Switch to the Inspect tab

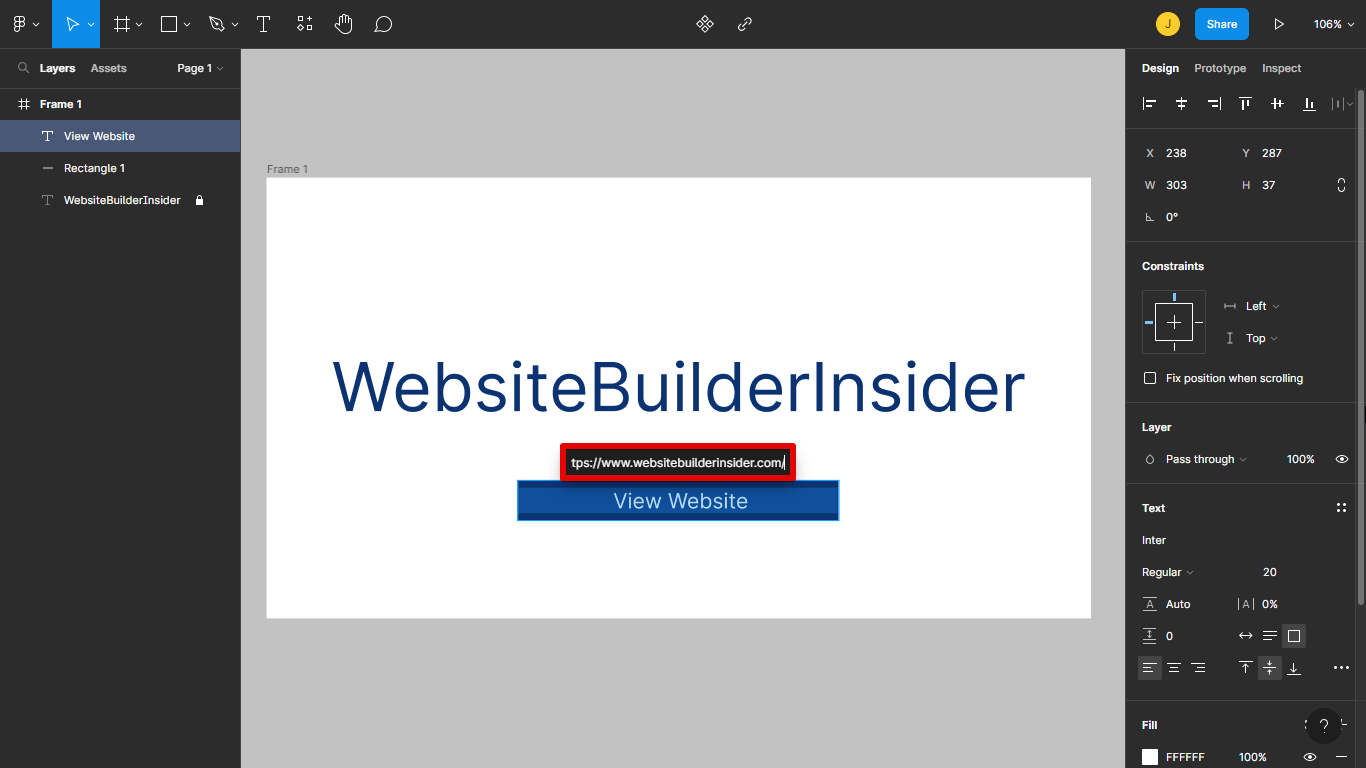(x=1282, y=68)
